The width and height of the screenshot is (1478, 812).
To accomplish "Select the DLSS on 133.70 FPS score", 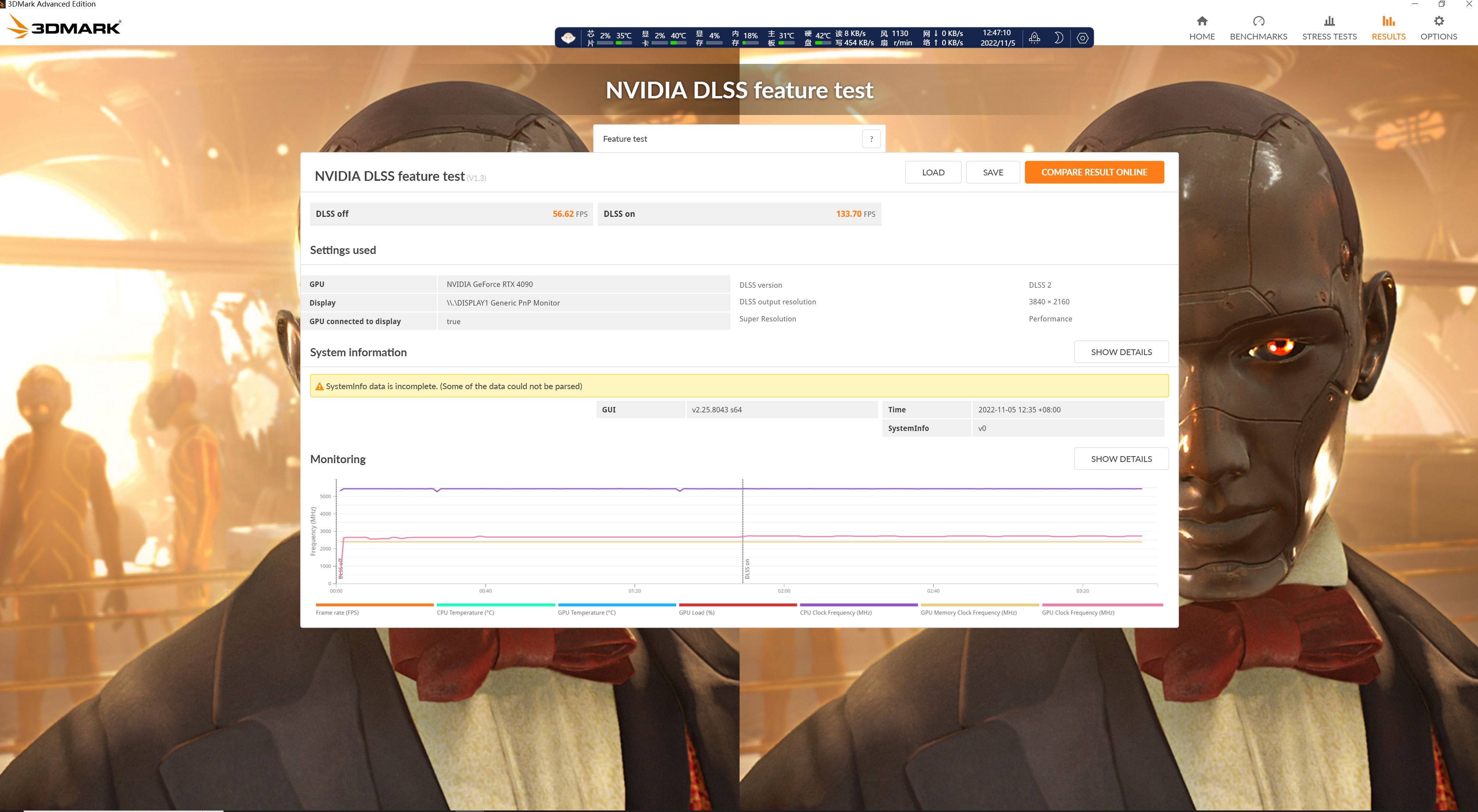I will click(x=740, y=214).
